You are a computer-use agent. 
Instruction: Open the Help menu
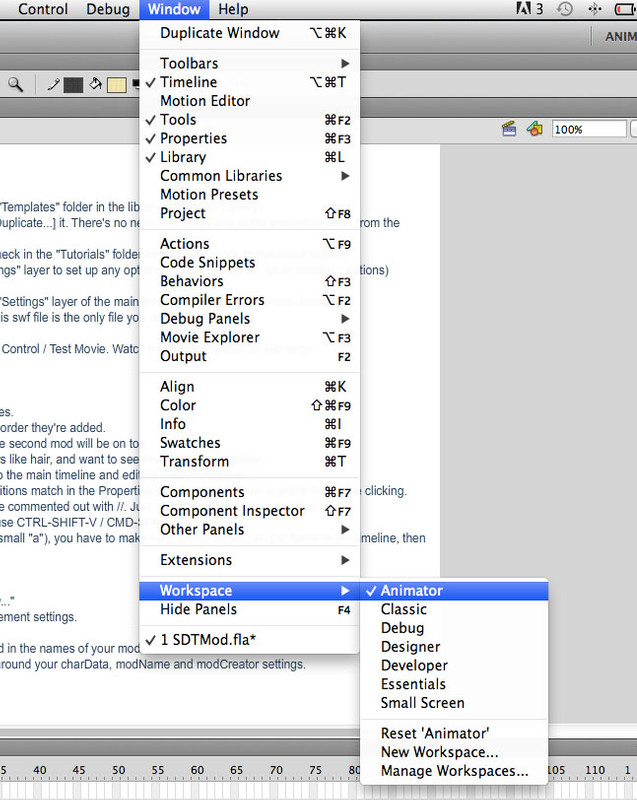[x=233, y=9]
